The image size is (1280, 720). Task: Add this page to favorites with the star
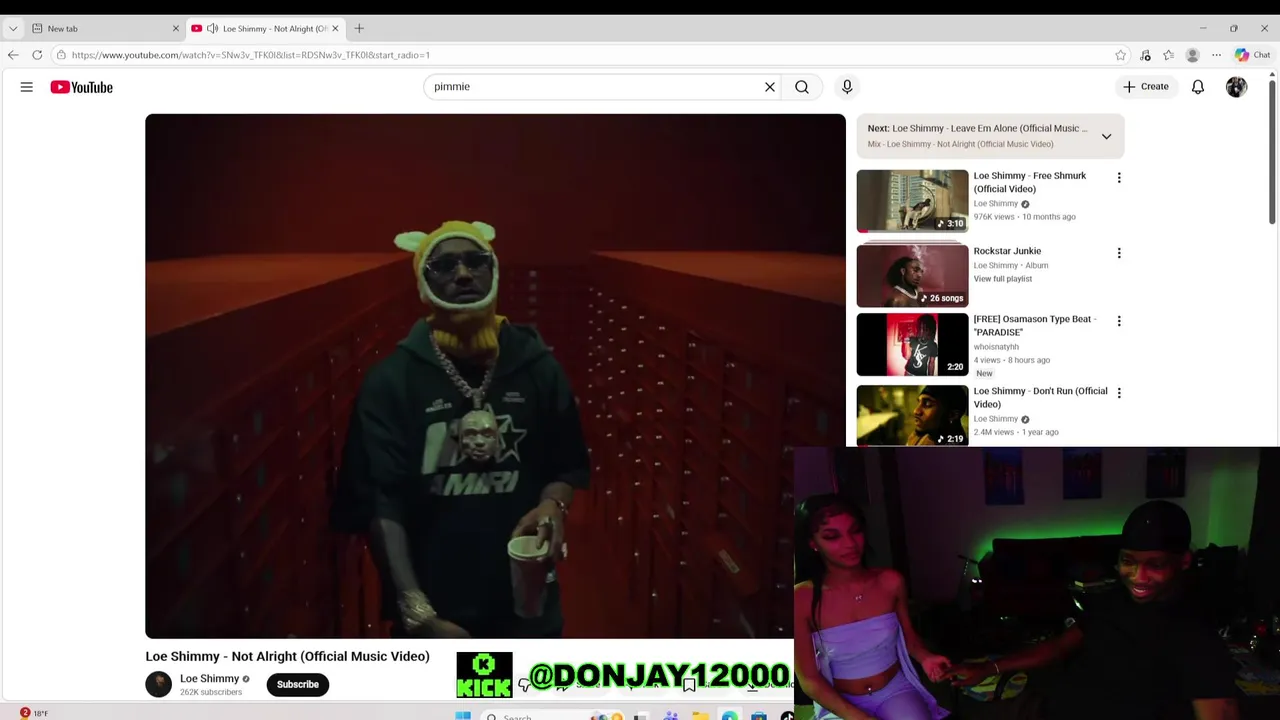click(x=1121, y=55)
